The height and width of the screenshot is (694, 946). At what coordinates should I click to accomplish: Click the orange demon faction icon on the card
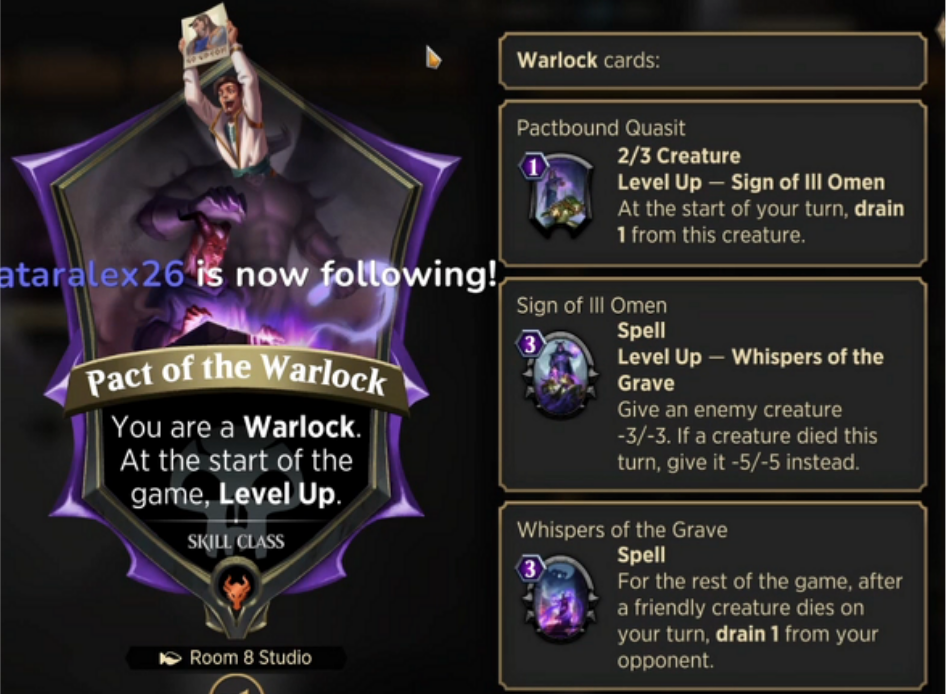pyautogui.click(x=236, y=590)
